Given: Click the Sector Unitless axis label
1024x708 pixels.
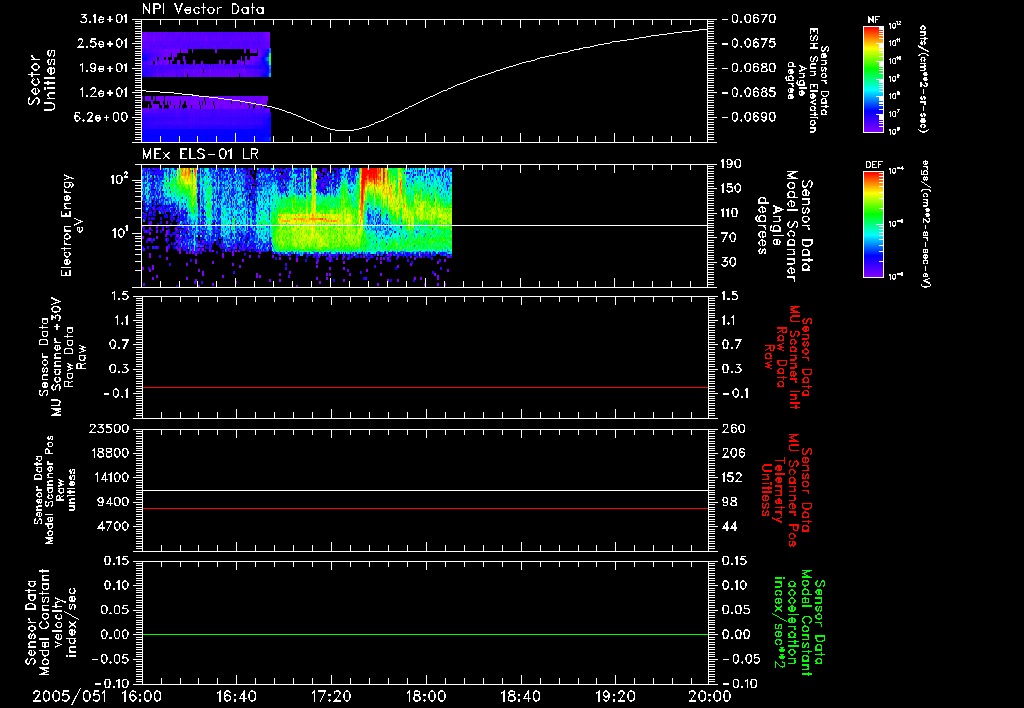Looking at the screenshot, I should click(42, 80).
